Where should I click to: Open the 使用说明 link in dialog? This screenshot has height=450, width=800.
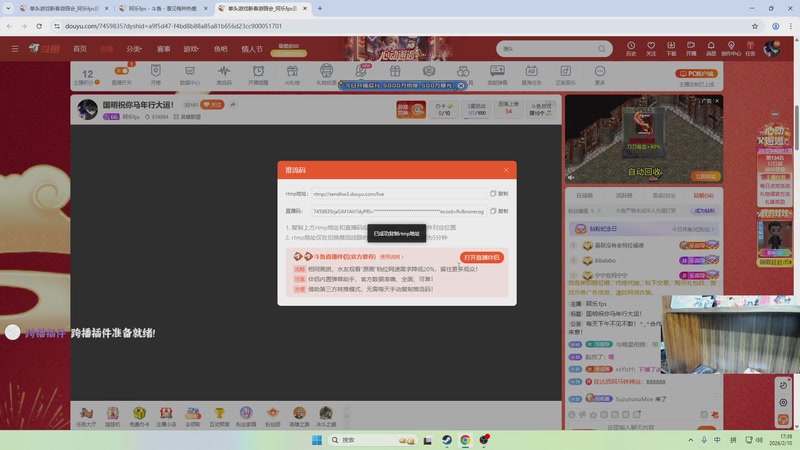coord(391,257)
